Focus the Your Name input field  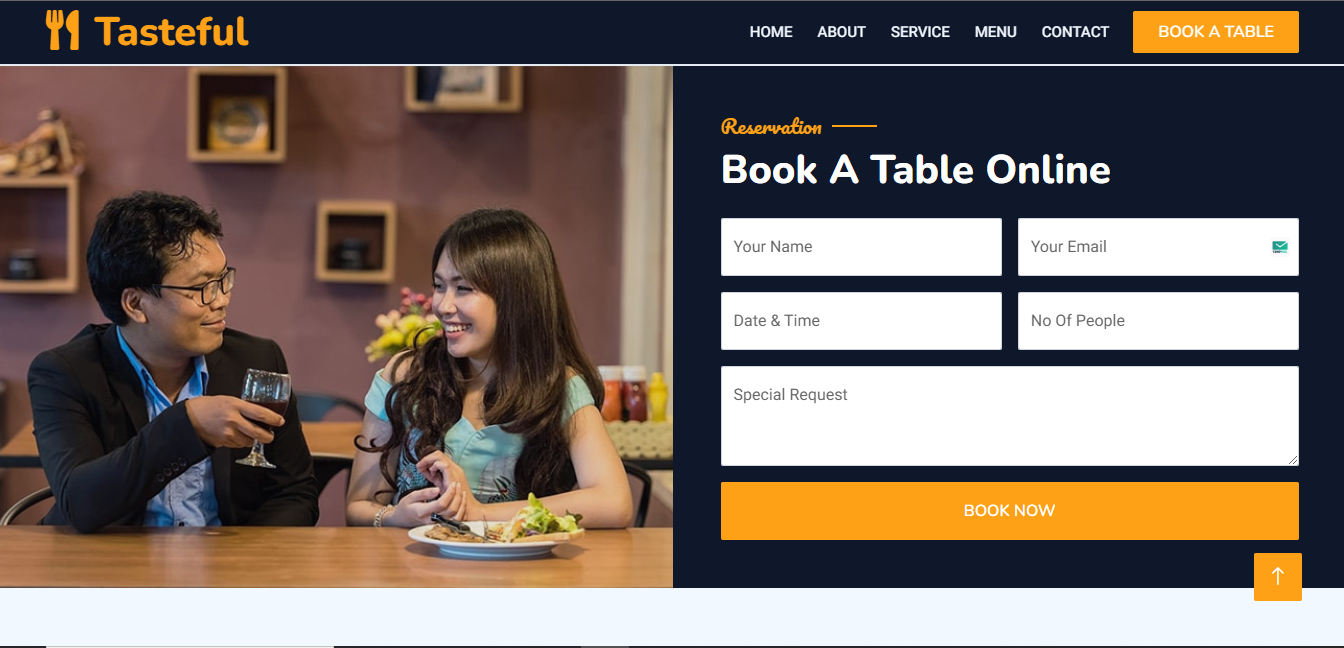click(861, 247)
